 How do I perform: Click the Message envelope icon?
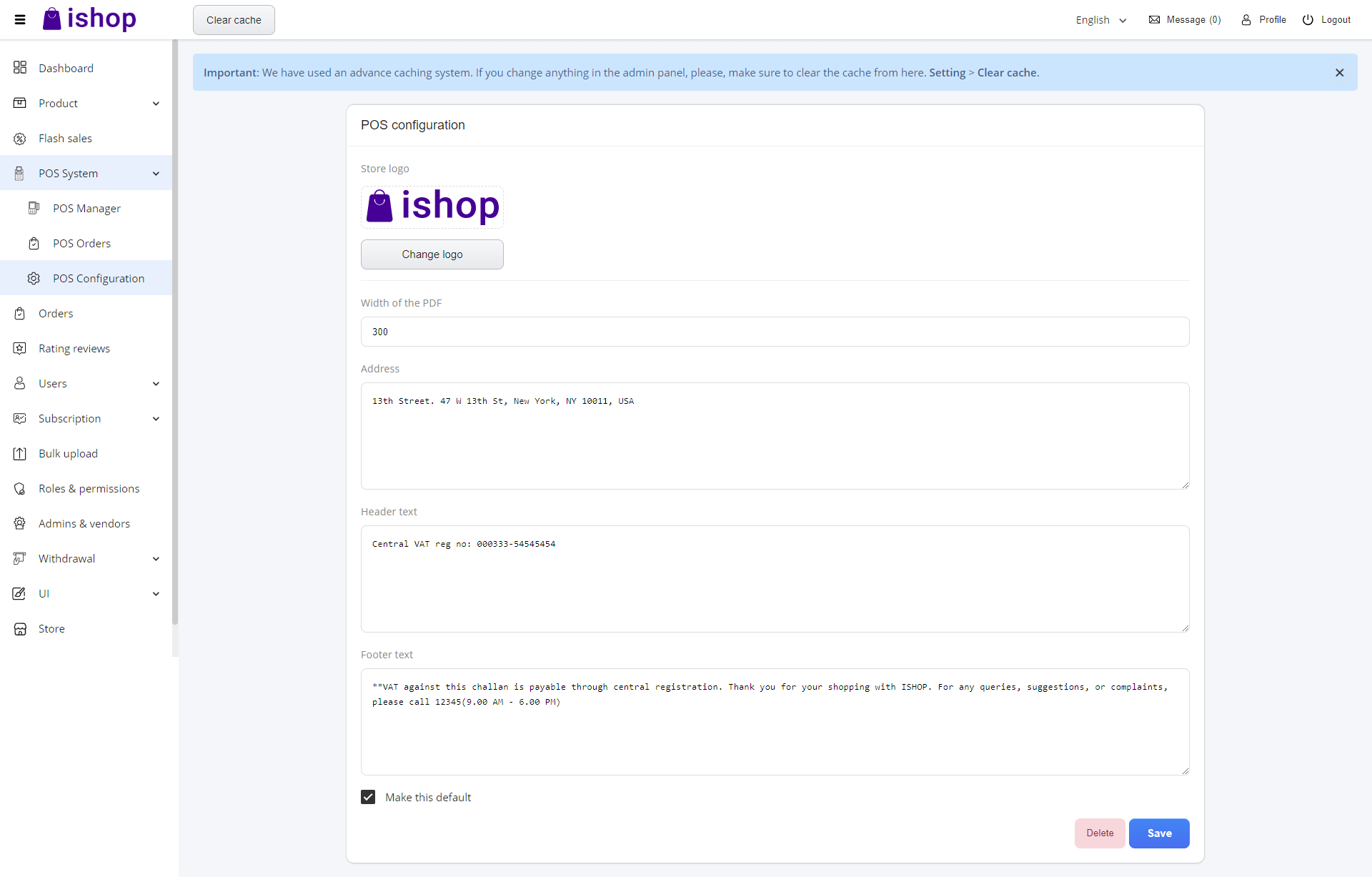[x=1154, y=20]
